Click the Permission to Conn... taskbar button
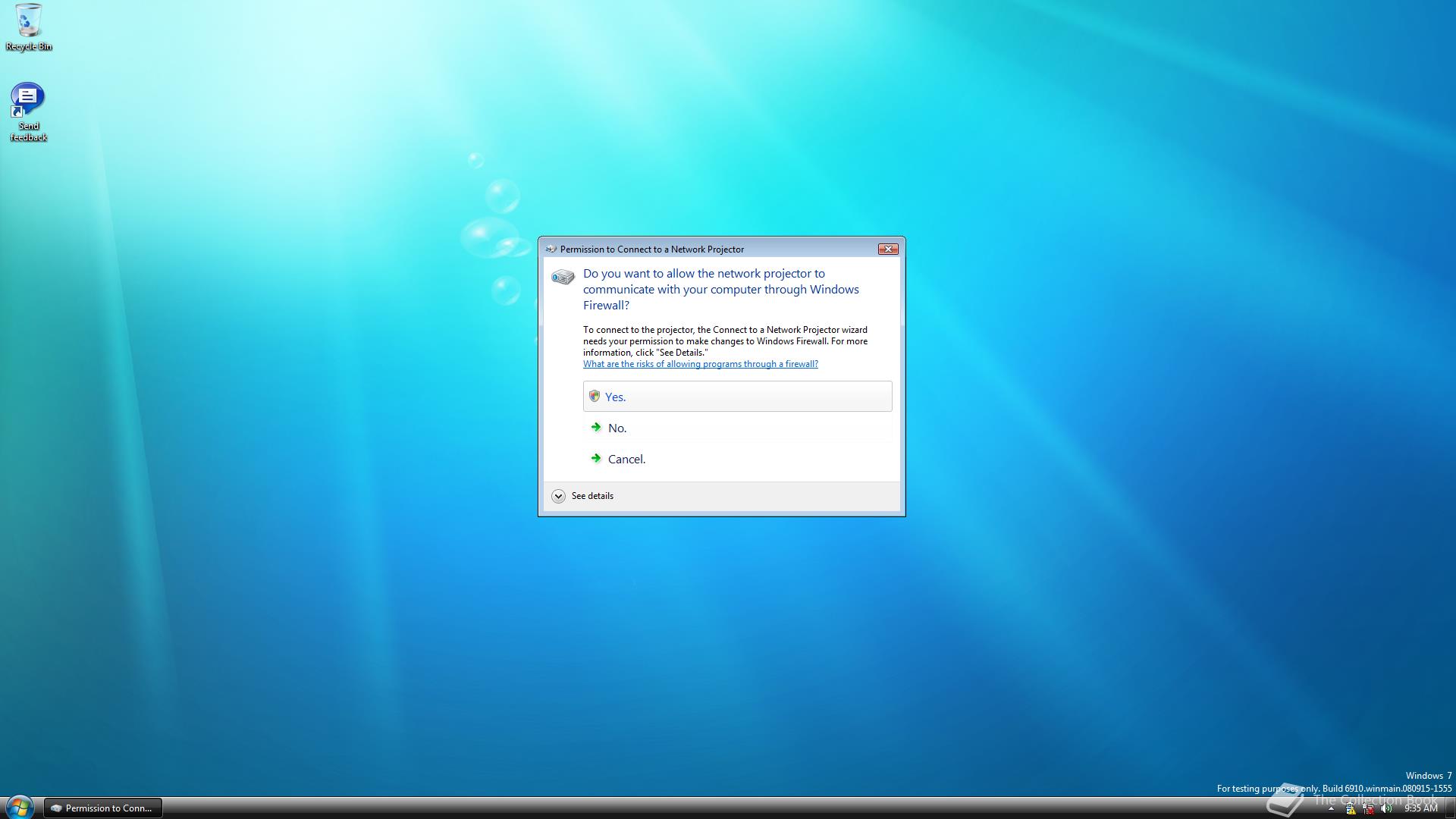The width and height of the screenshot is (1456, 819). pyautogui.click(x=103, y=808)
